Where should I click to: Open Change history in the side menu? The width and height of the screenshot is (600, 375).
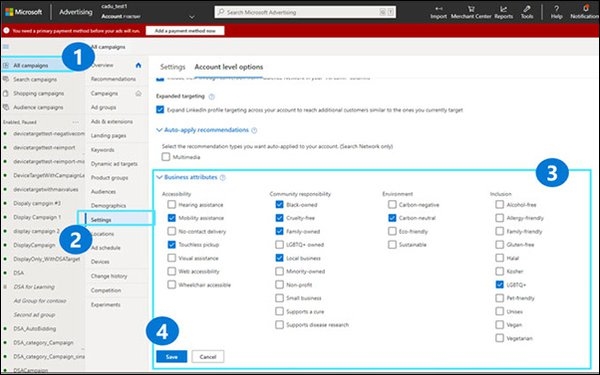[x=109, y=276]
